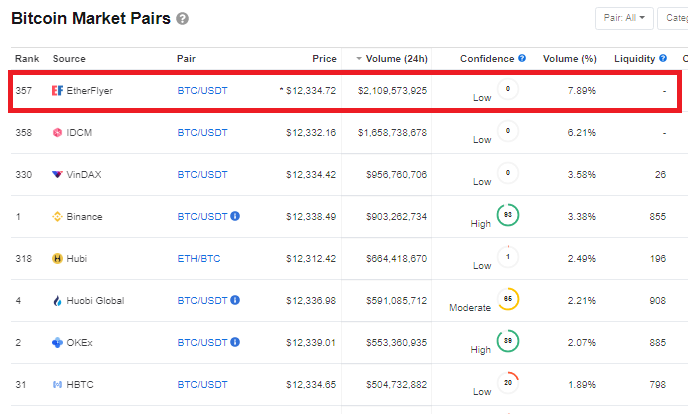Click the Binance exchange logo
688x414 pixels.
(x=57, y=217)
